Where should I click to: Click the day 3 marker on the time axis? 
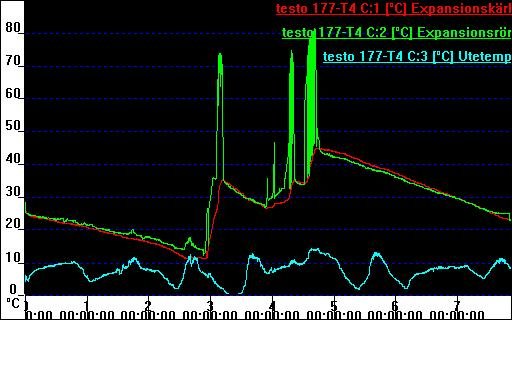210,305
